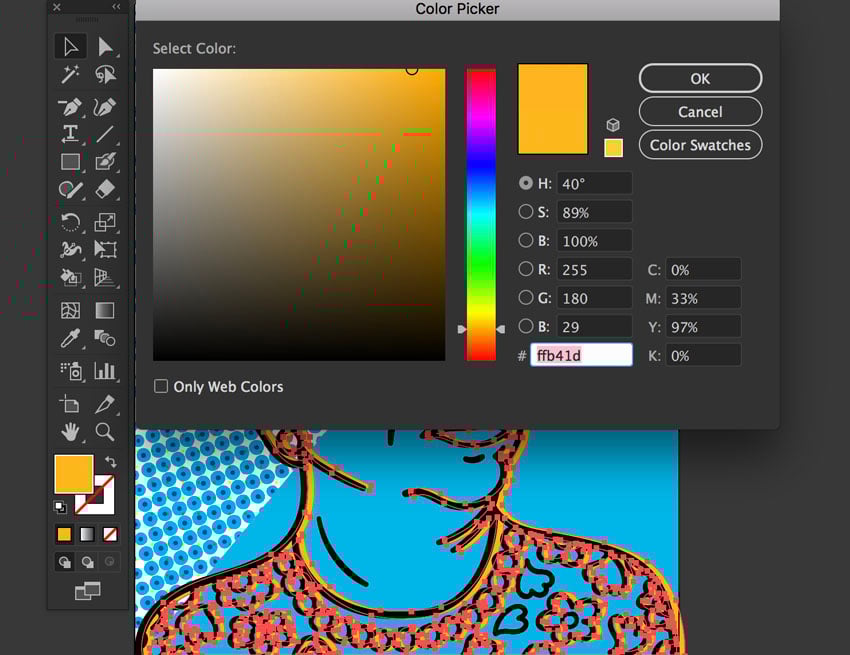Select the Warp tool
The height and width of the screenshot is (655, 850).
pyautogui.click(x=70, y=249)
